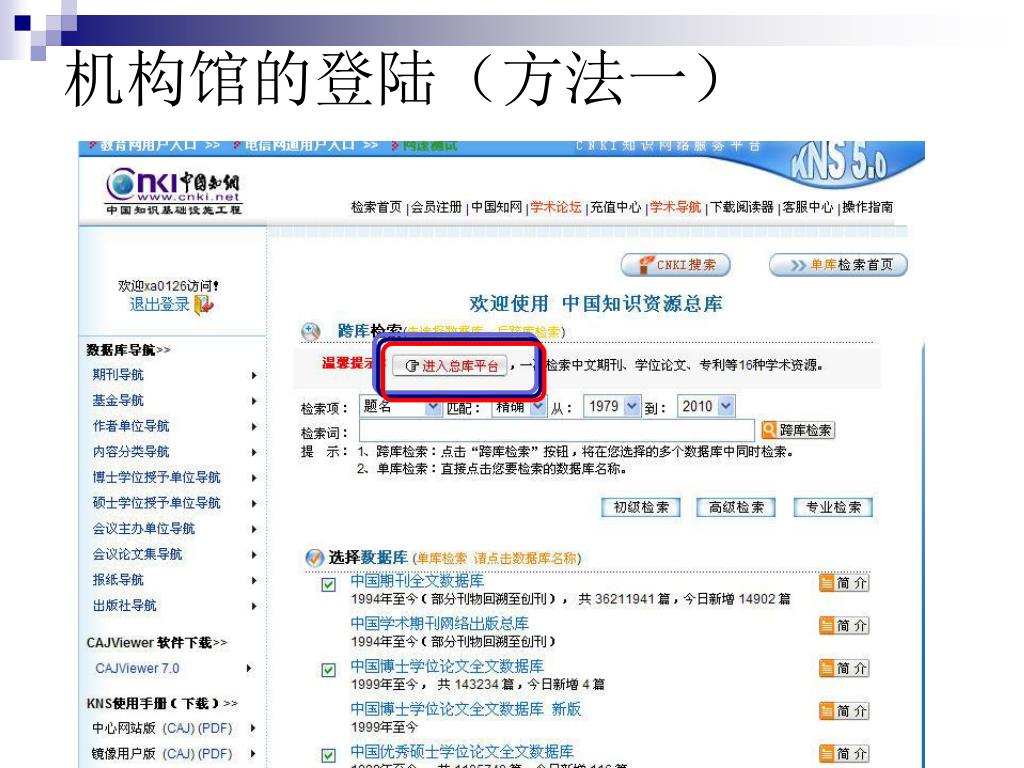1024x768 pixels.
Task: Click the CAJViewer 7.0 download link
Action: (x=137, y=668)
